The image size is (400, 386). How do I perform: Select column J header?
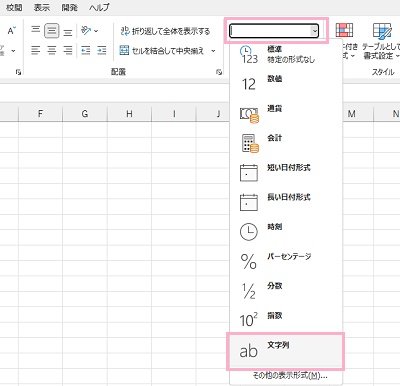(218, 114)
